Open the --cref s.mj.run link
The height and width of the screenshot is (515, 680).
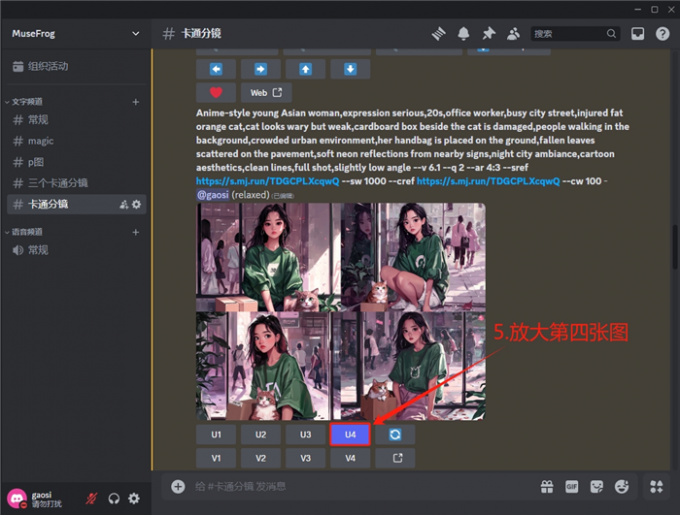tap(488, 181)
